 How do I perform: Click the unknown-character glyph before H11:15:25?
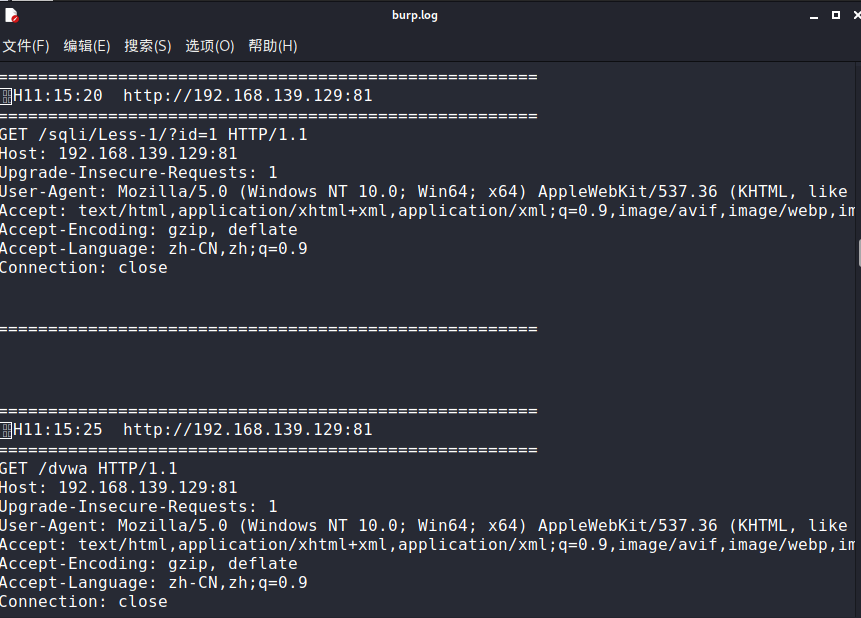click(6, 431)
